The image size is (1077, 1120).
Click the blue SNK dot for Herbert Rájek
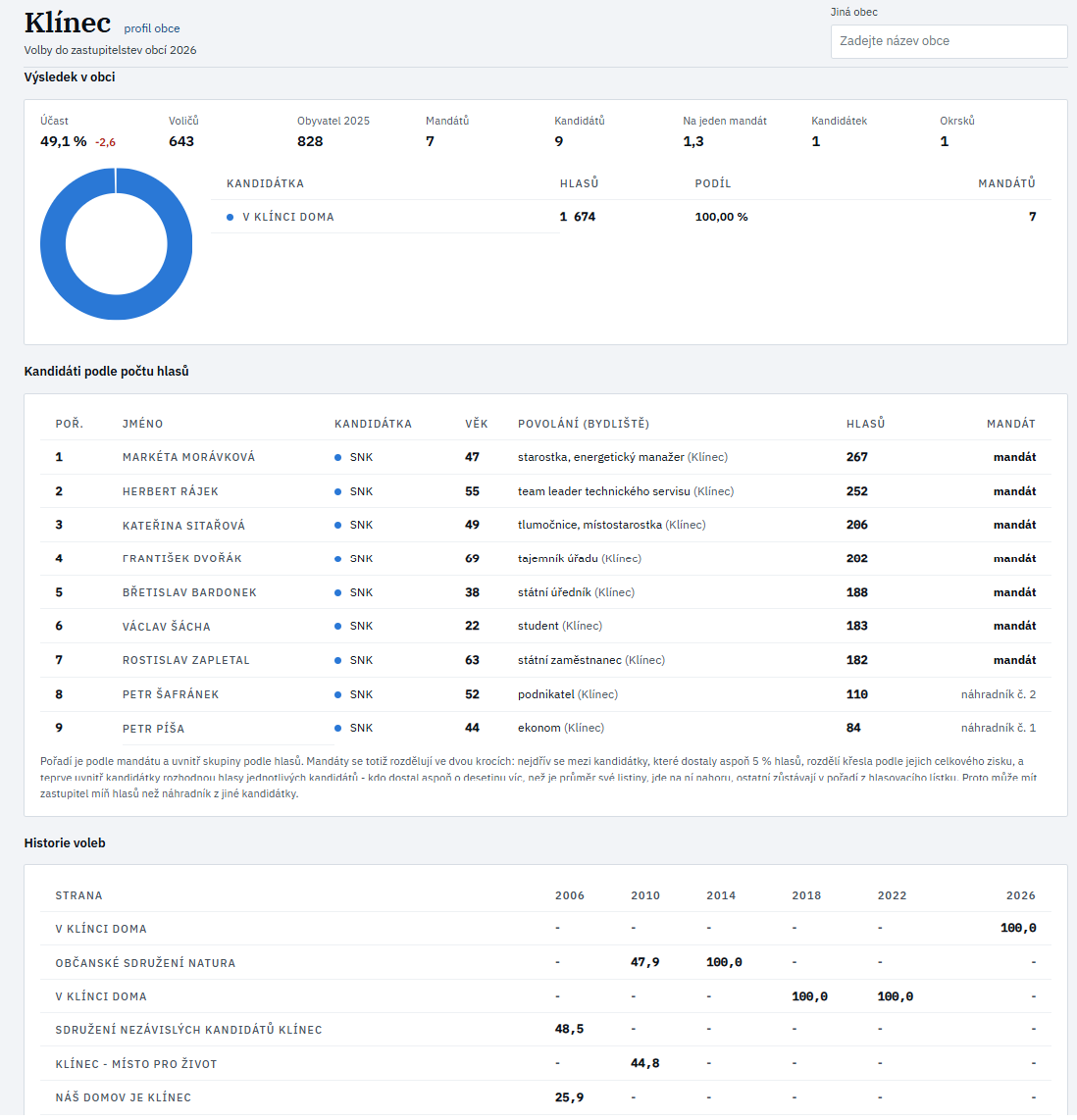[337, 491]
